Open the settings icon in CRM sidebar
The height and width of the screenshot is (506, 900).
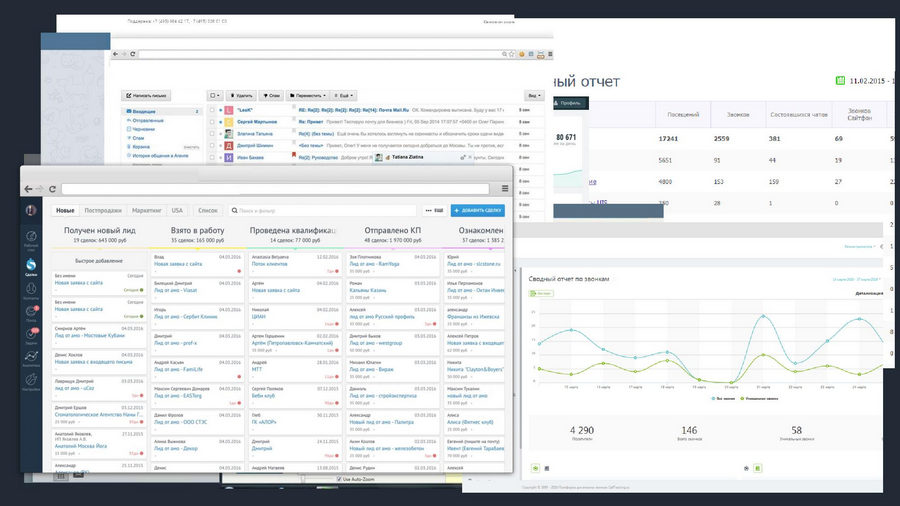coord(31,379)
